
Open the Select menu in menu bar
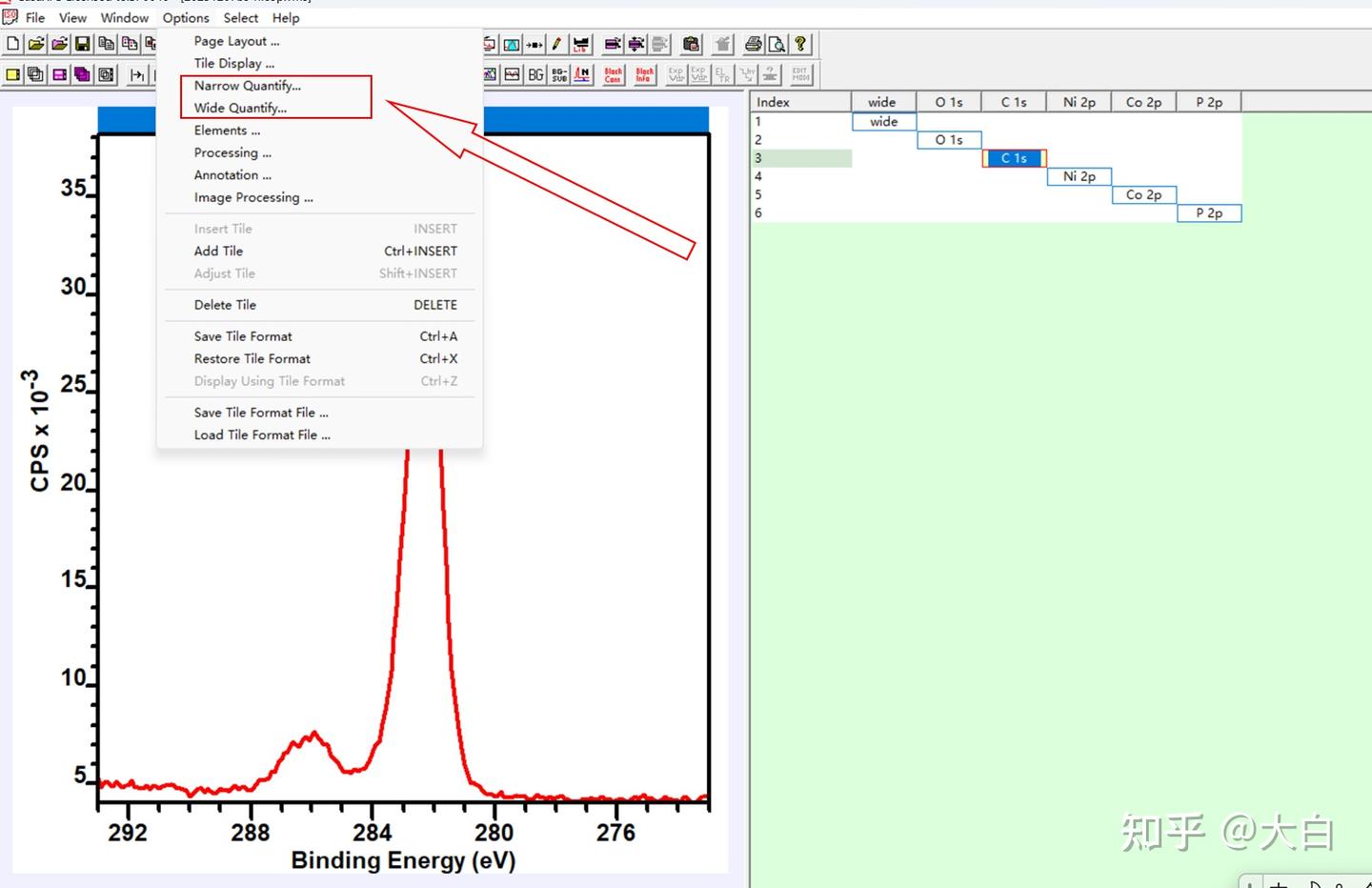point(241,18)
